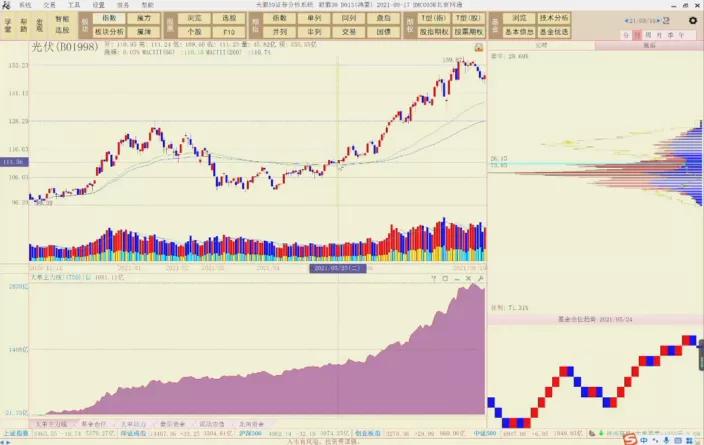The width and height of the screenshot is (704, 445).
Task: Click the F10 button
Action: (x=229, y=32)
